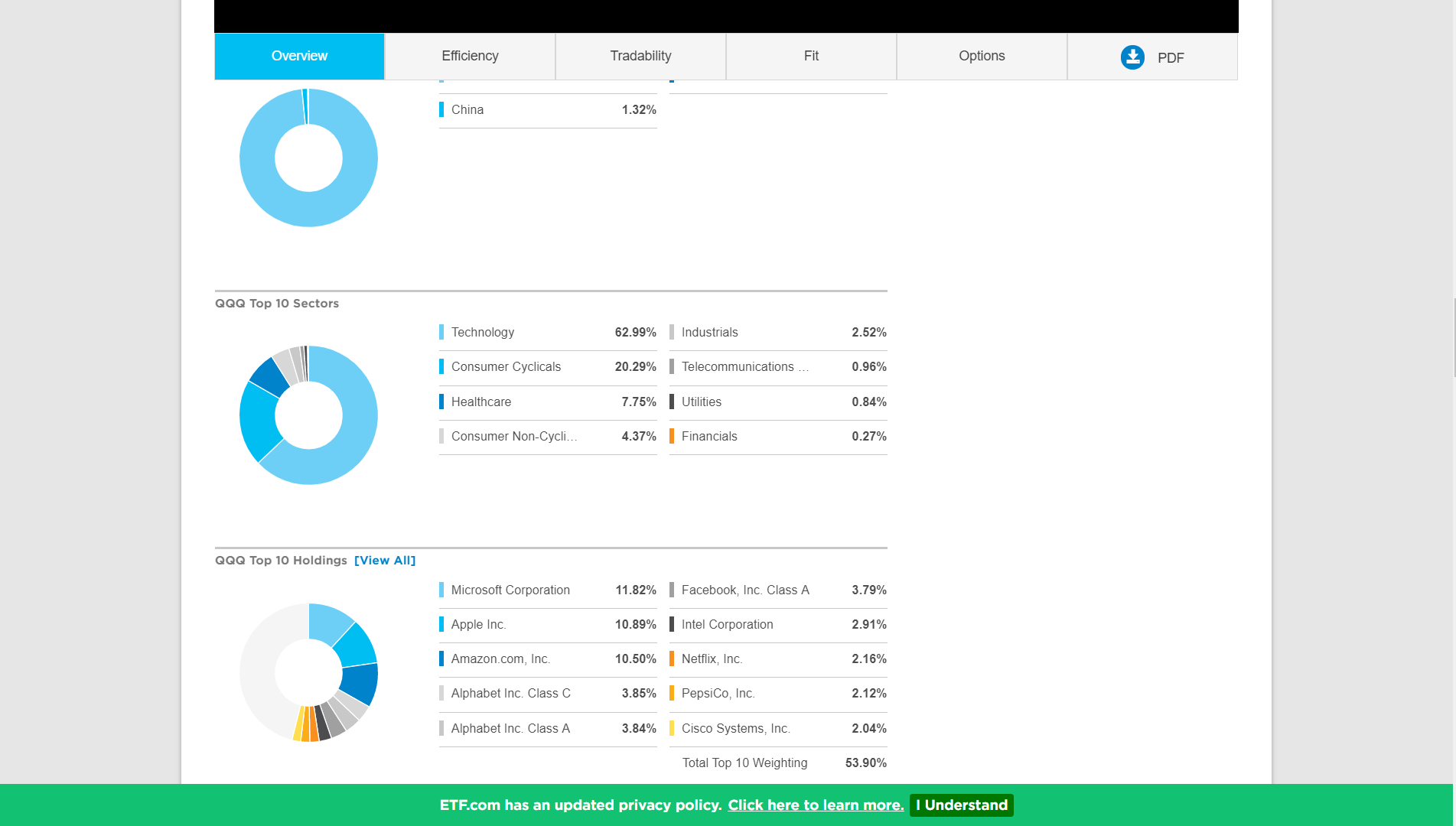Select the Technology sector row
The width and height of the screenshot is (1456, 826).
(x=548, y=333)
